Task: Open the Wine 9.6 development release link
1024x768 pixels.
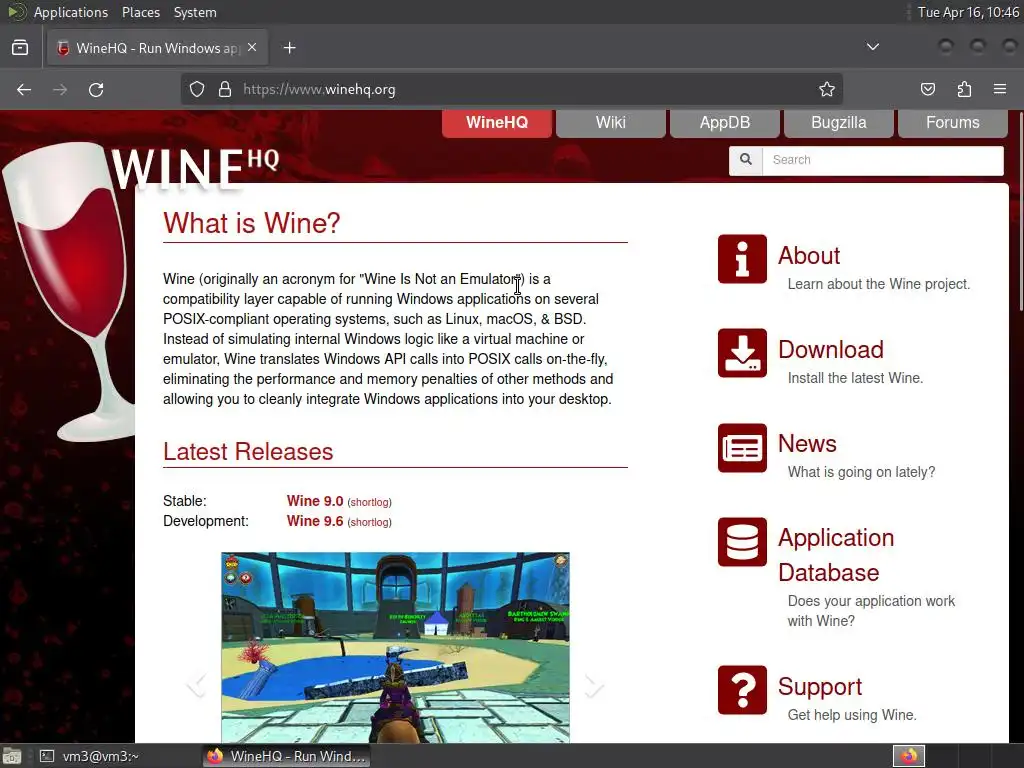Action: click(315, 521)
